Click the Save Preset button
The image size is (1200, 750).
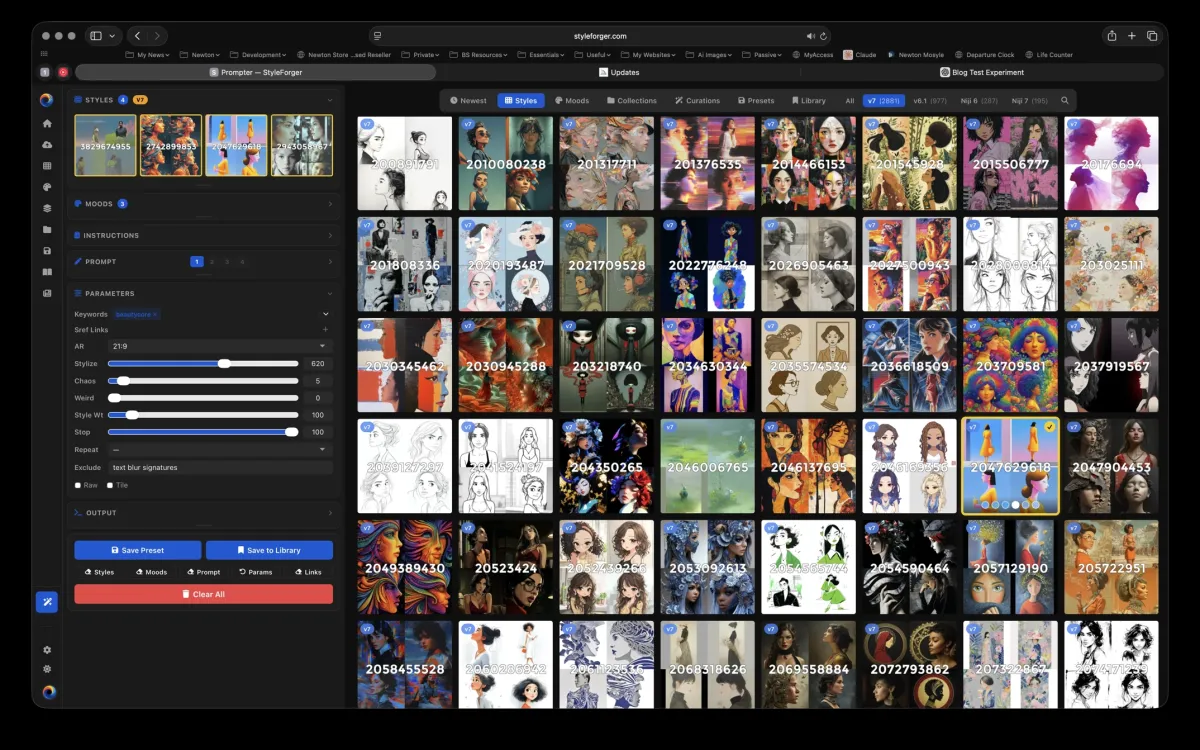(x=138, y=550)
